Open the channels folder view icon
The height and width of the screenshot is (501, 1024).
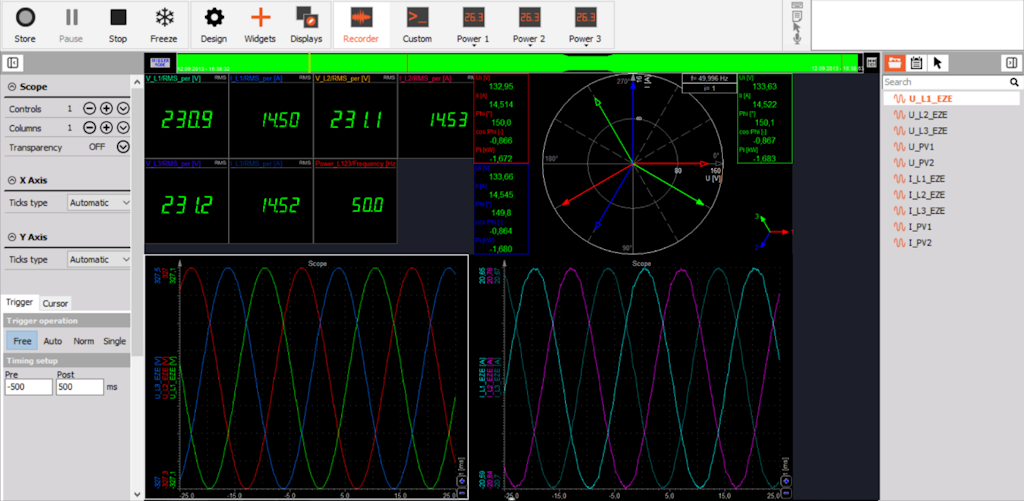(x=894, y=63)
